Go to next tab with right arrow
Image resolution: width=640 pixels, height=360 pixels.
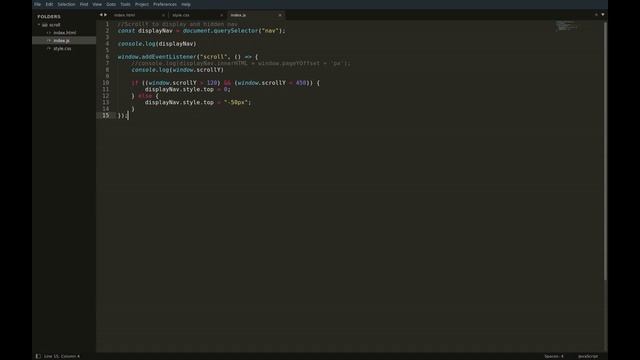click(106, 15)
